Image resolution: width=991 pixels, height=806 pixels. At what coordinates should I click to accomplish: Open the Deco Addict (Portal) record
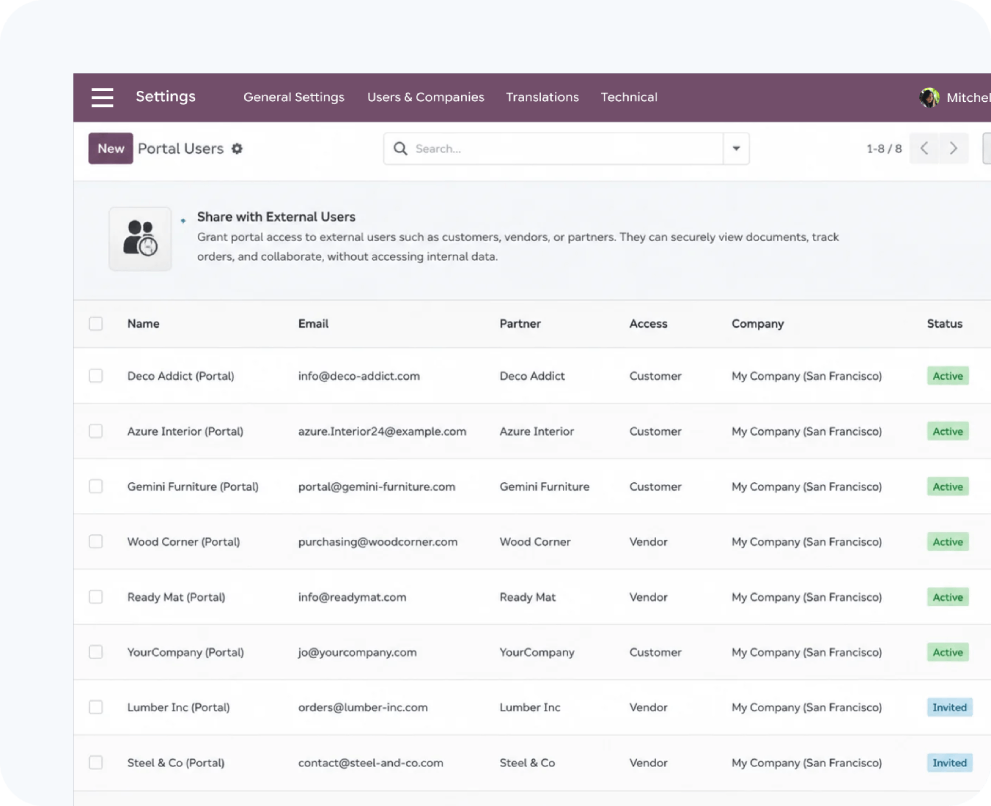(x=181, y=376)
